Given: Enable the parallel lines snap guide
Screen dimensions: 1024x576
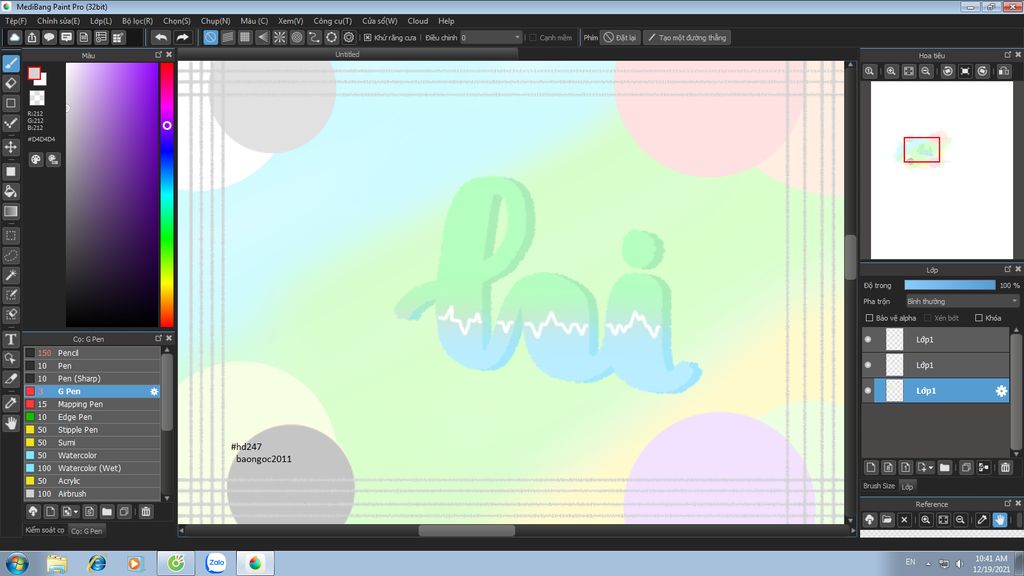Looking at the screenshot, I should click(228, 37).
